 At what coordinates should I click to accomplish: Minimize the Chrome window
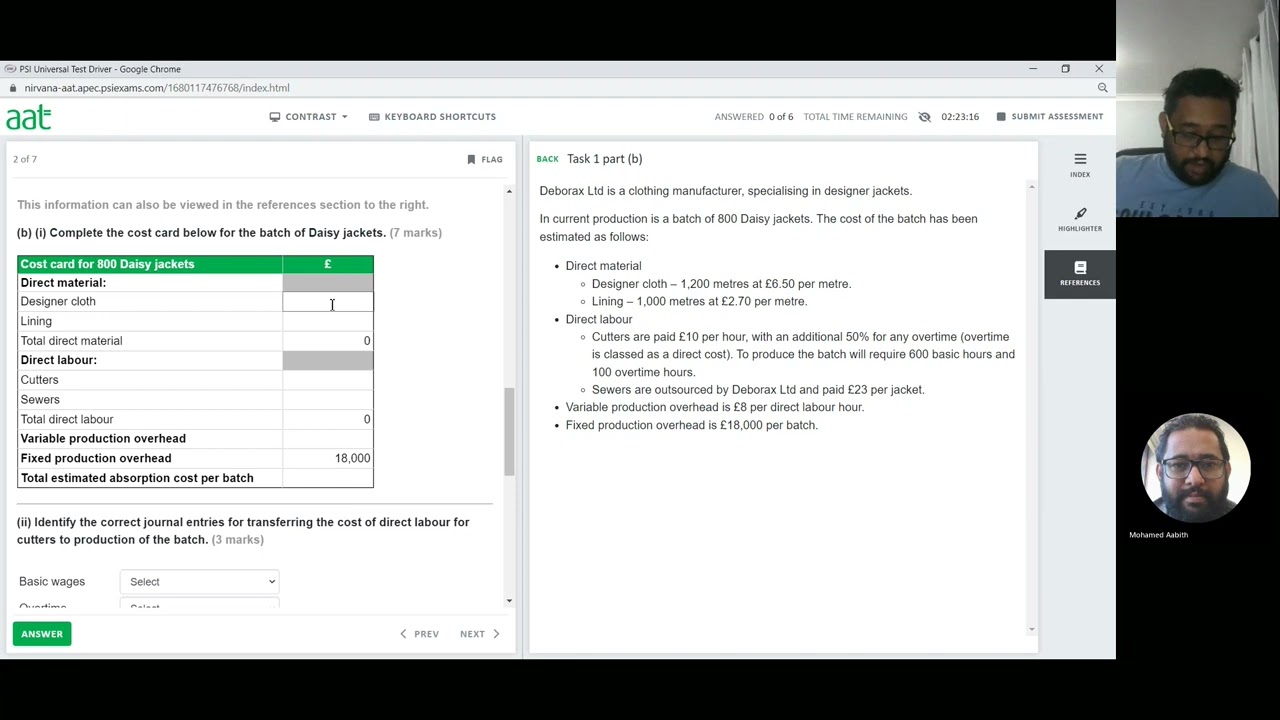pos(1032,69)
